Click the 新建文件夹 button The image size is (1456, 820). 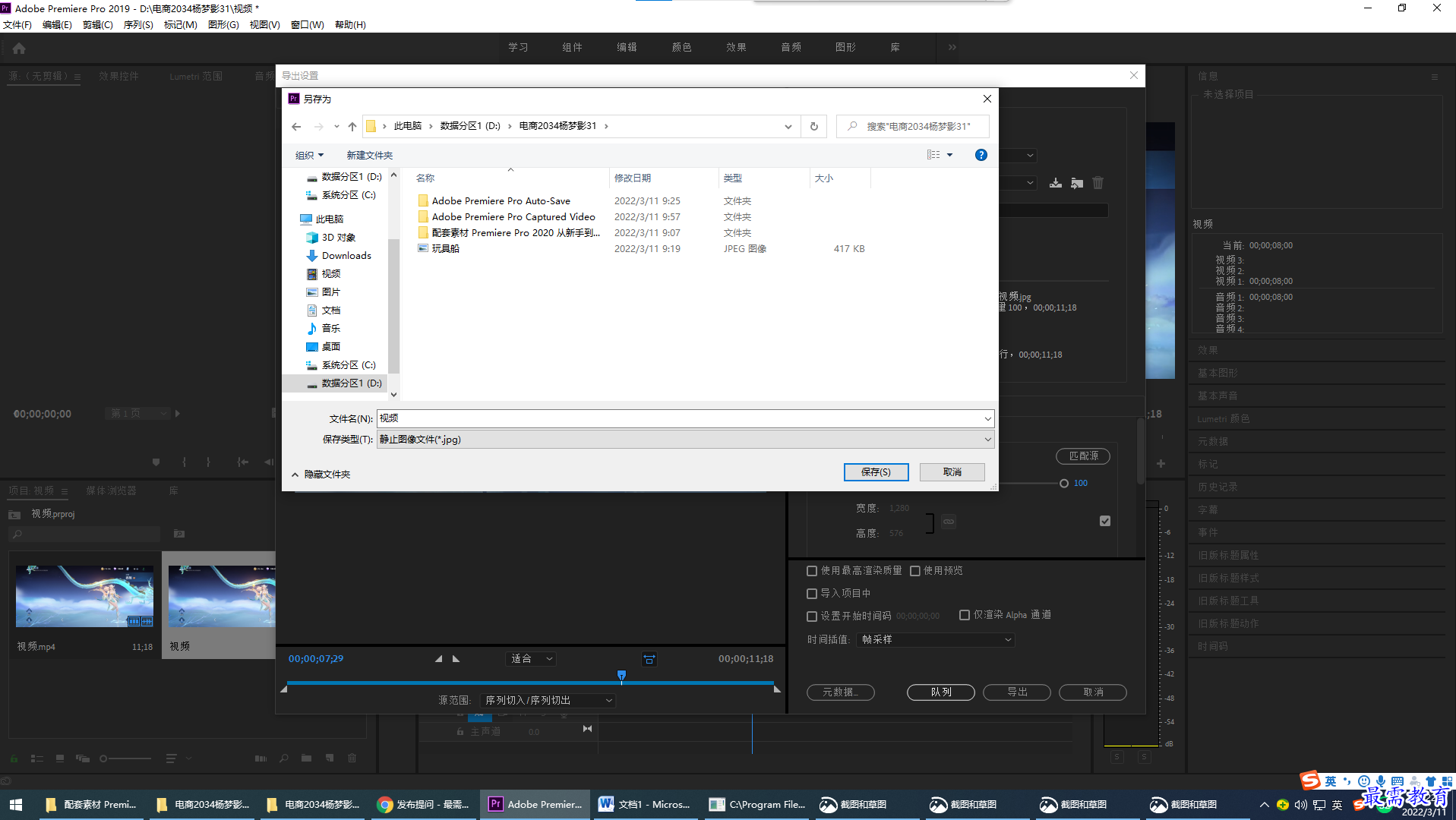[x=370, y=155]
